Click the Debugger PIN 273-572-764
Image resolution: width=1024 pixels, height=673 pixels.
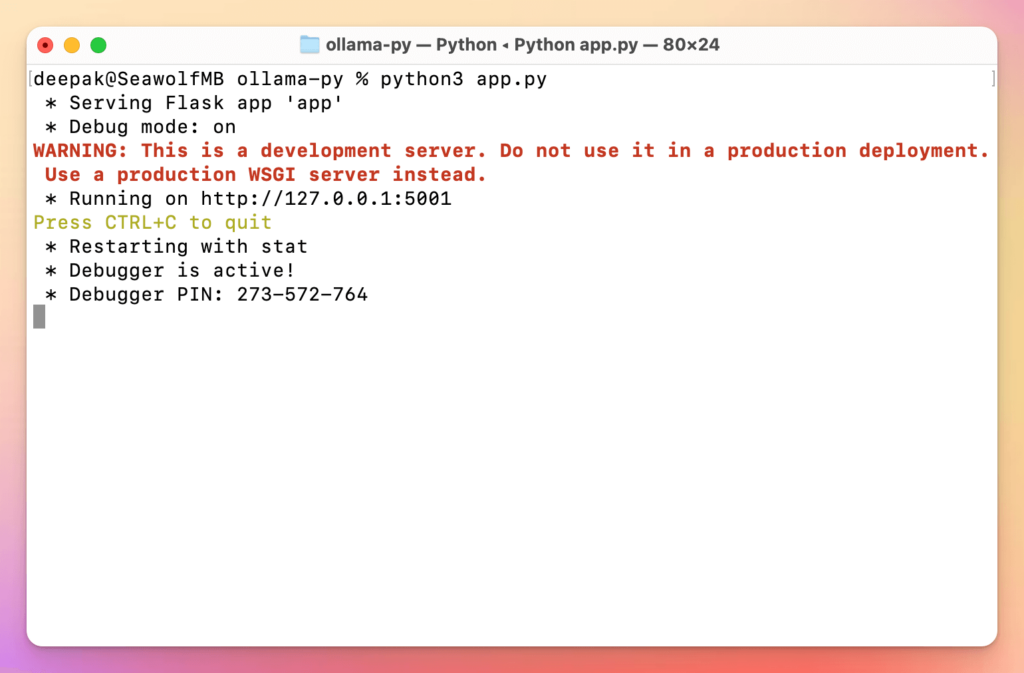tap(302, 295)
